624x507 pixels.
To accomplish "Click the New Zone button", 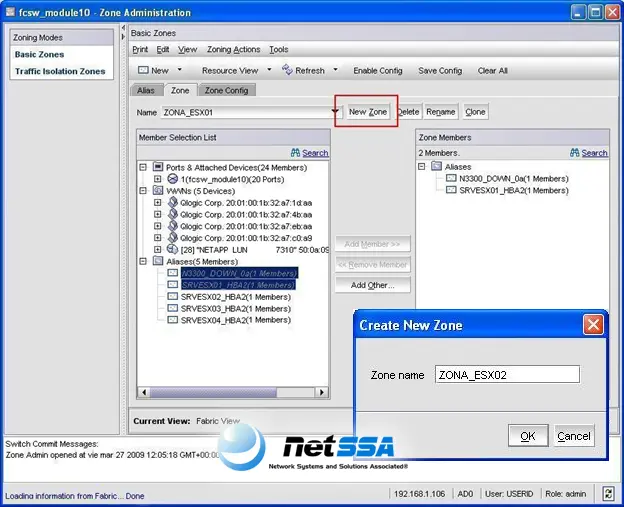I will 367,112.
